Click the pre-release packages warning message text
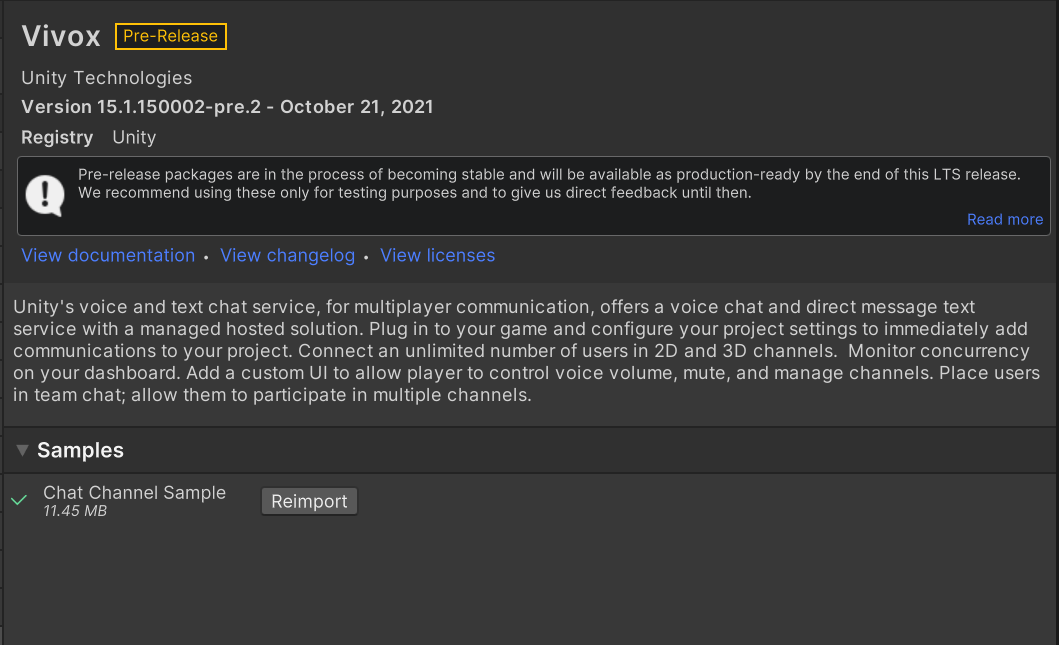 click(549, 184)
